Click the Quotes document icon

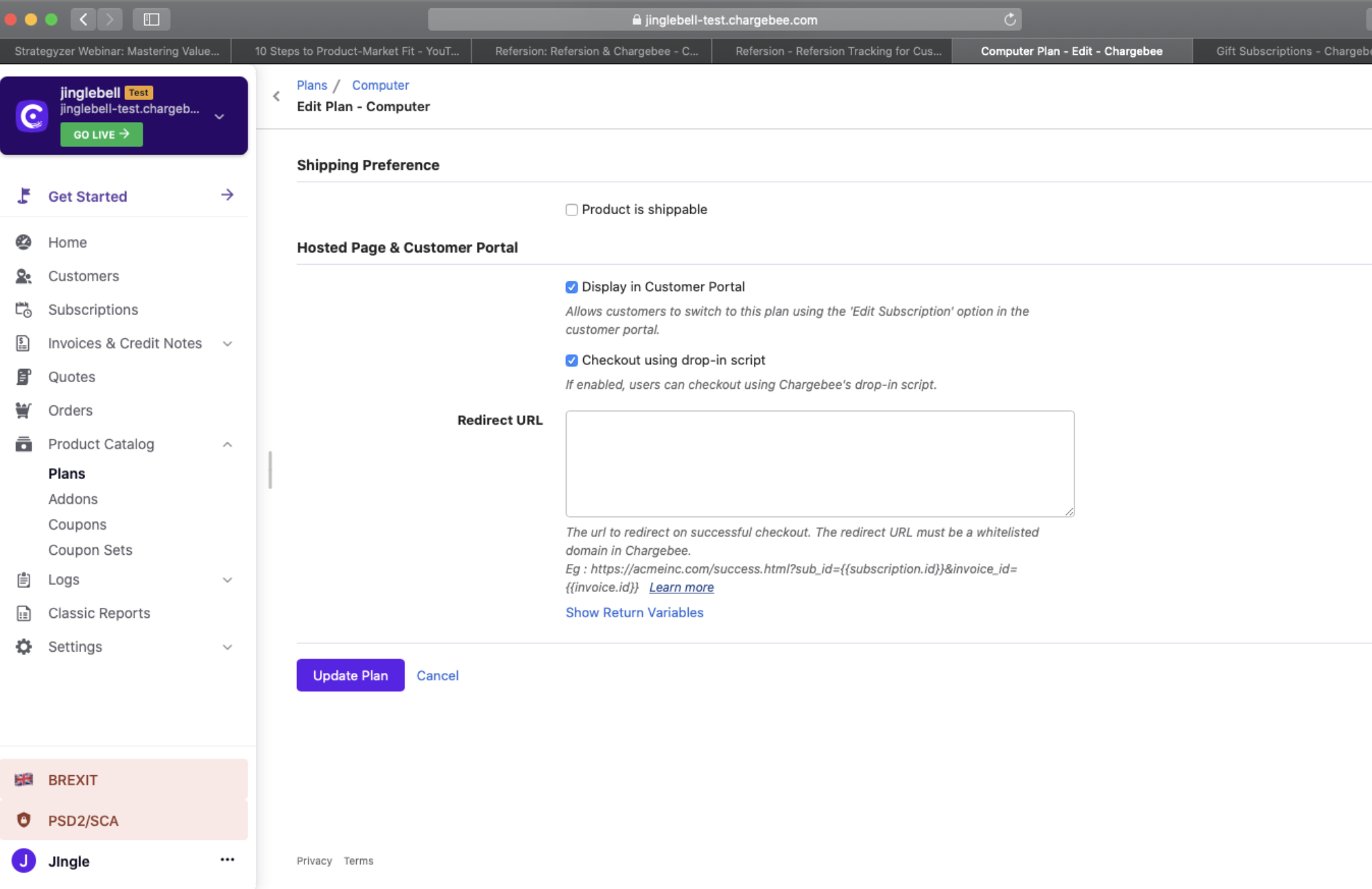[x=23, y=377]
